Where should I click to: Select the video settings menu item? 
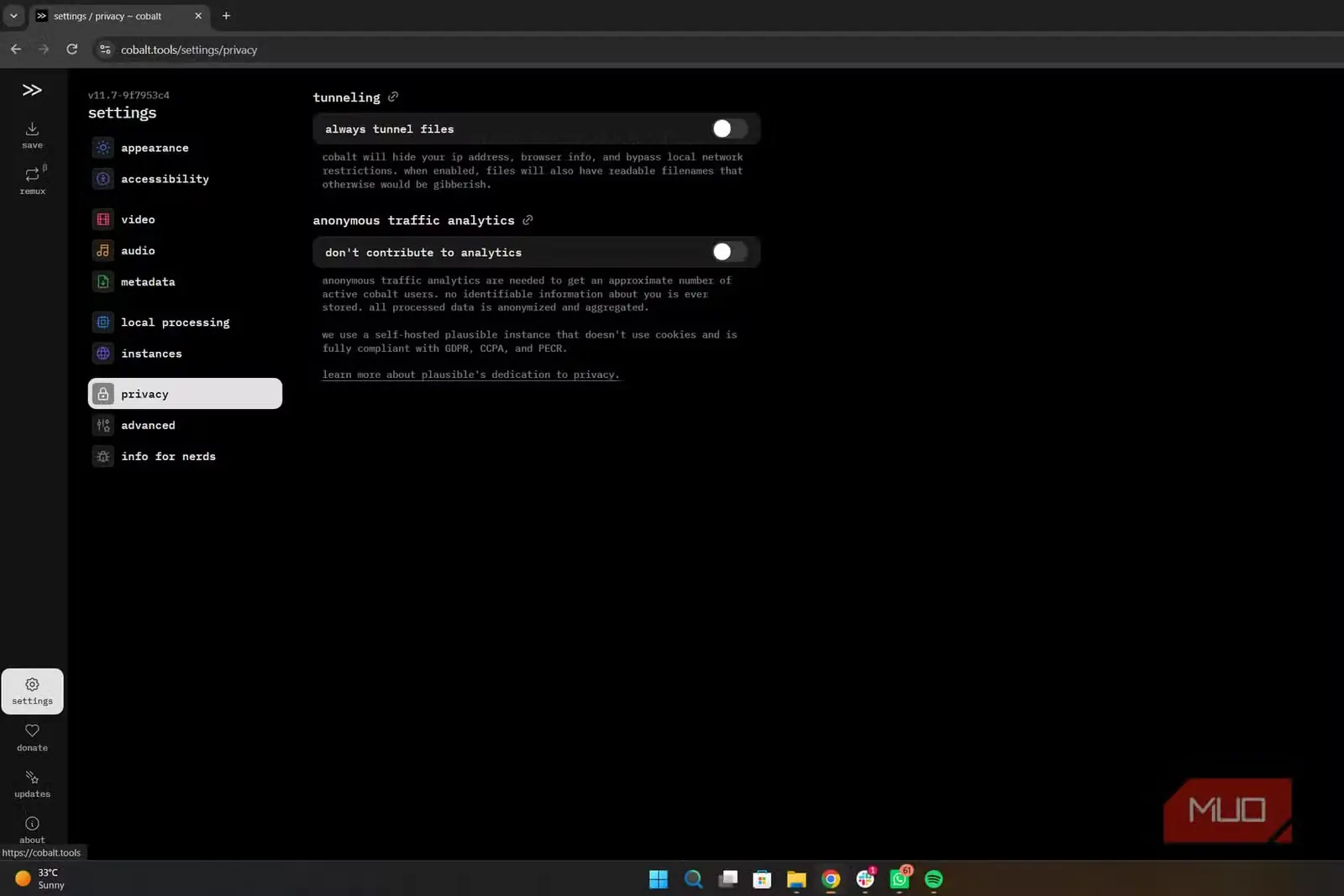pyautogui.click(x=185, y=219)
